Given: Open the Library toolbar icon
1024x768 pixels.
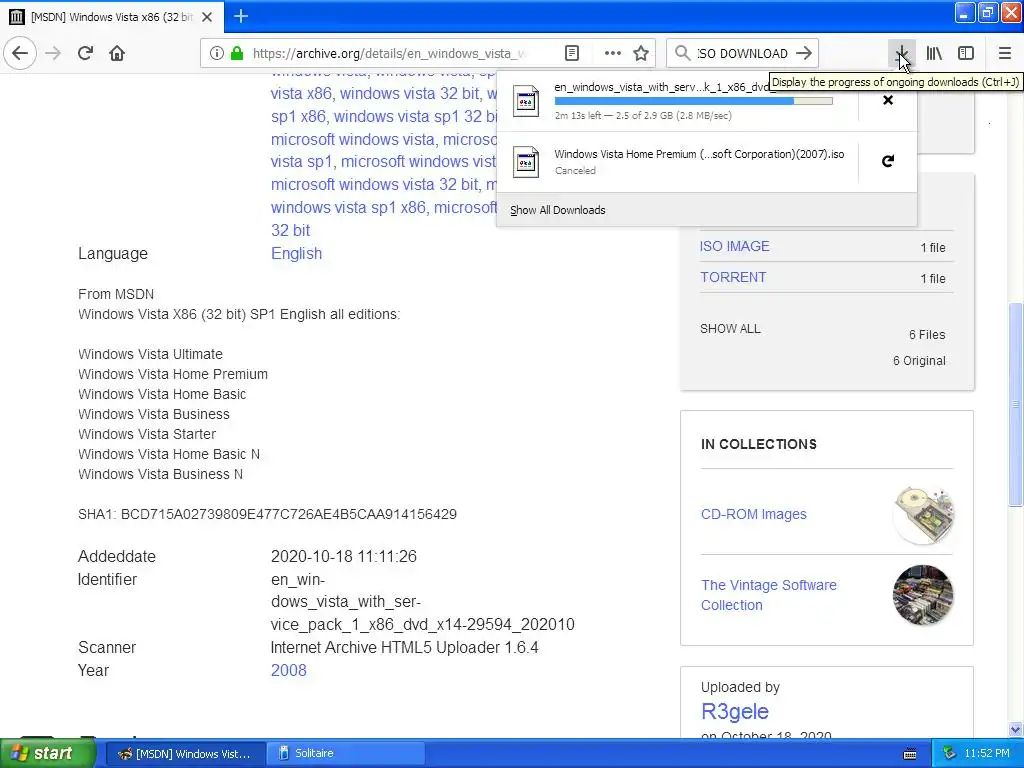Looking at the screenshot, I should coord(935,53).
